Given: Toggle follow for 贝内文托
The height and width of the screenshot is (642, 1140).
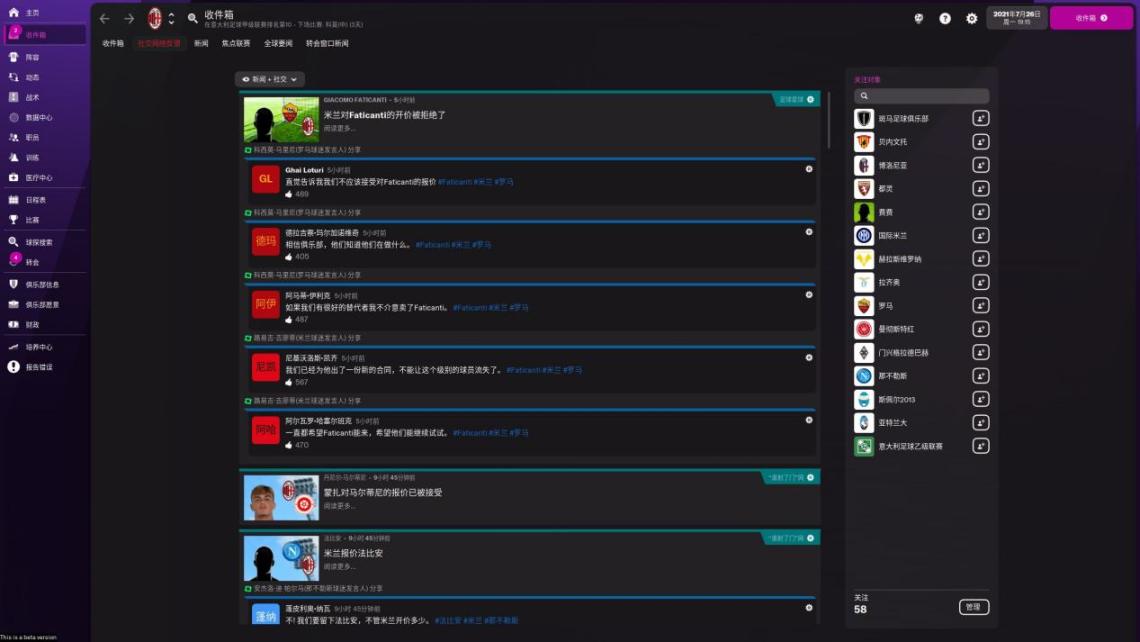Looking at the screenshot, I should pos(980,142).
